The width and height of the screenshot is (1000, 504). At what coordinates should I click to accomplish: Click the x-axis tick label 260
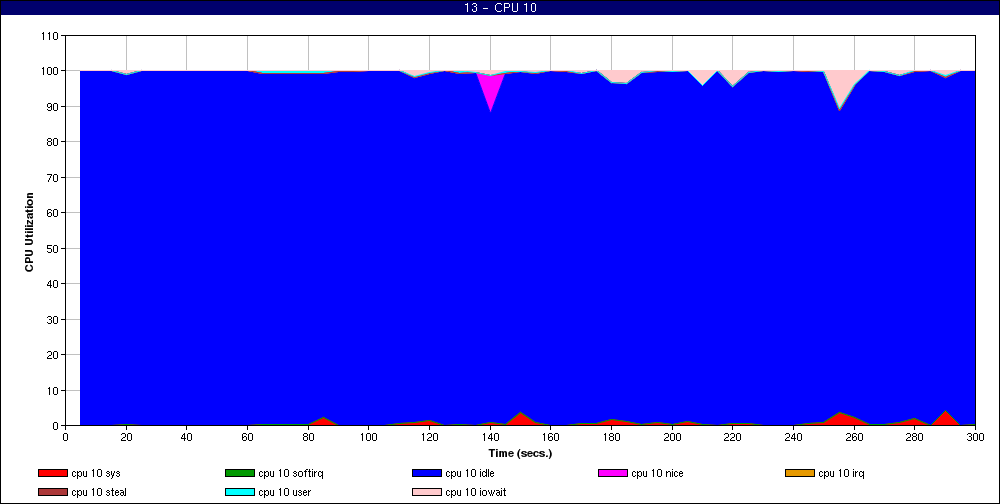854,437
